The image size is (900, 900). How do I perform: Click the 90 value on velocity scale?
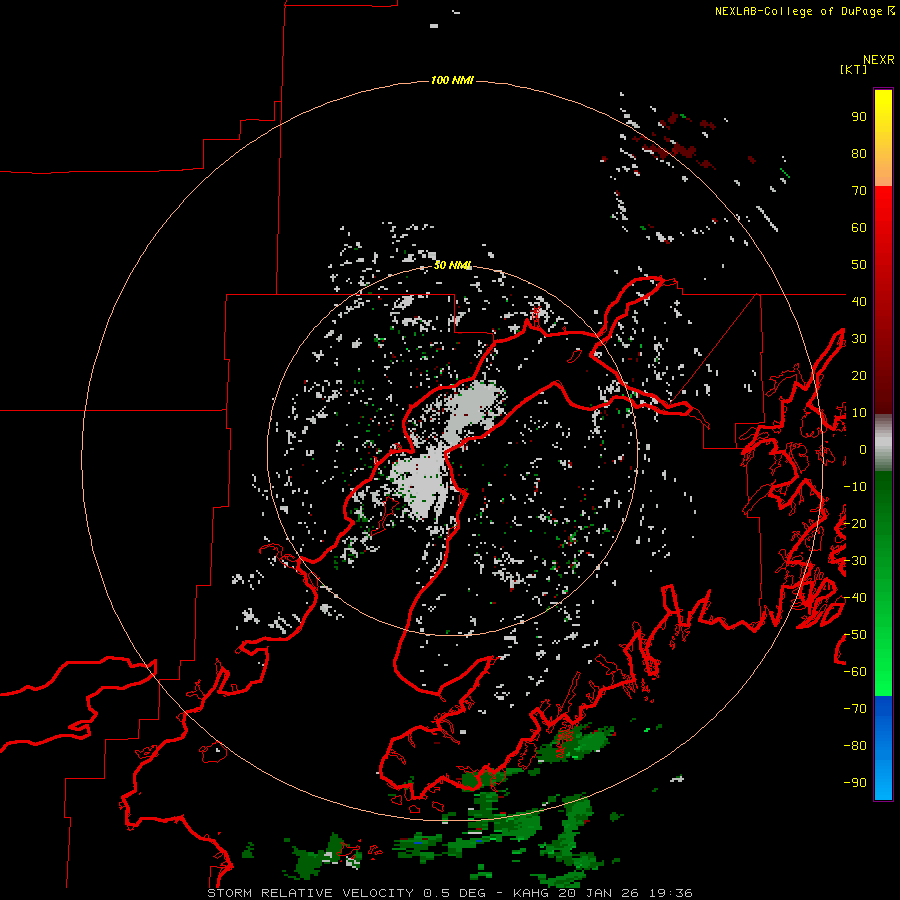(x=859, y=117)
